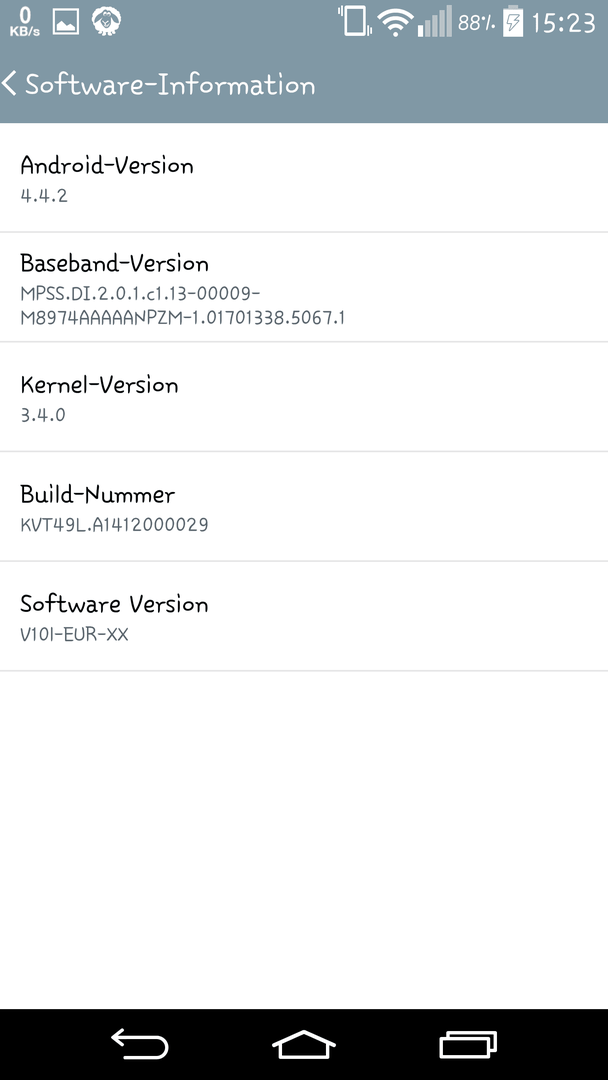The height and width of the screenshot is (1080, 608).
Task: Tap the Wi-Fi status icon
Action: (395, 22)
